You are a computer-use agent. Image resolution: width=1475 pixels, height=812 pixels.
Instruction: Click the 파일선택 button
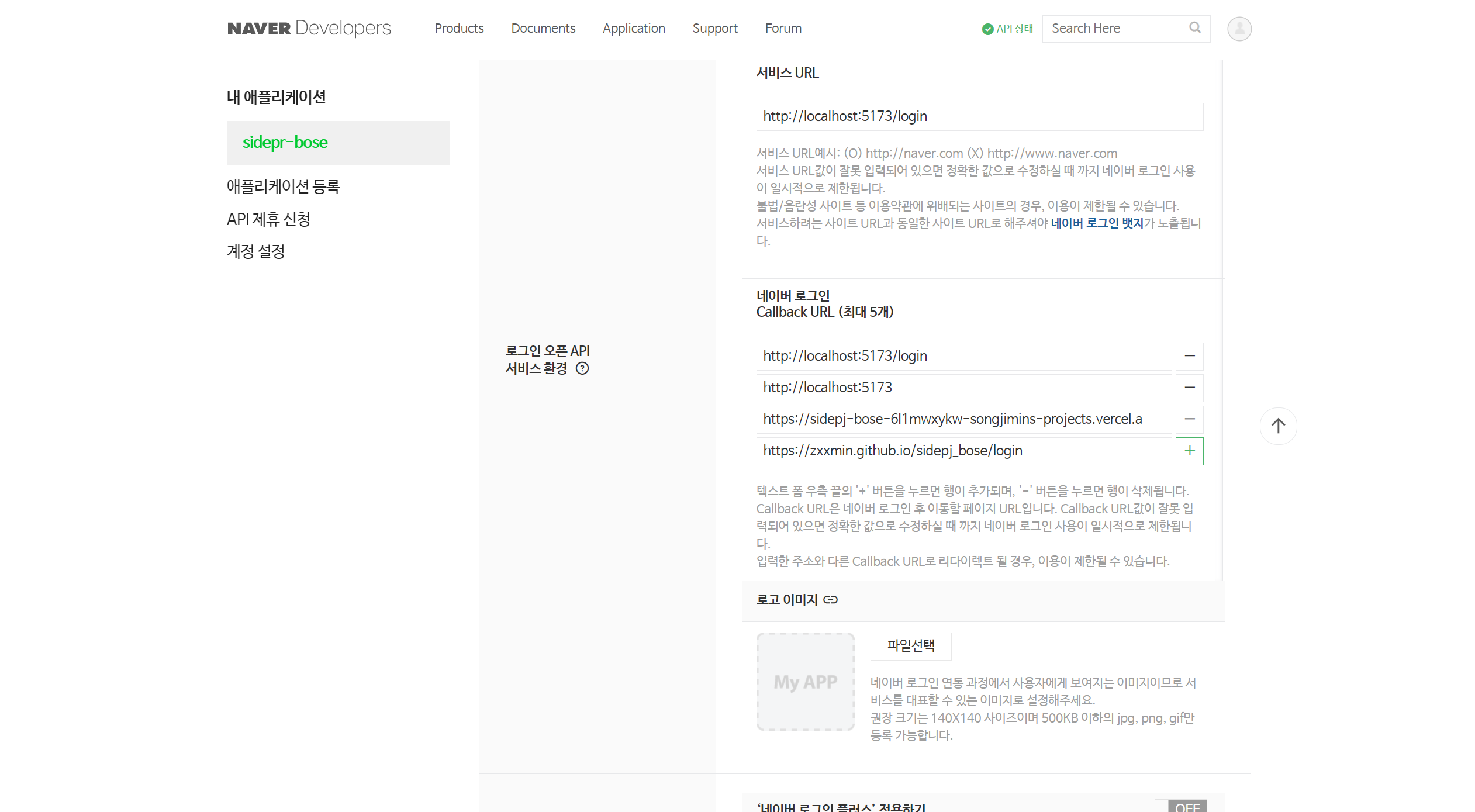(x=910, y=645)
